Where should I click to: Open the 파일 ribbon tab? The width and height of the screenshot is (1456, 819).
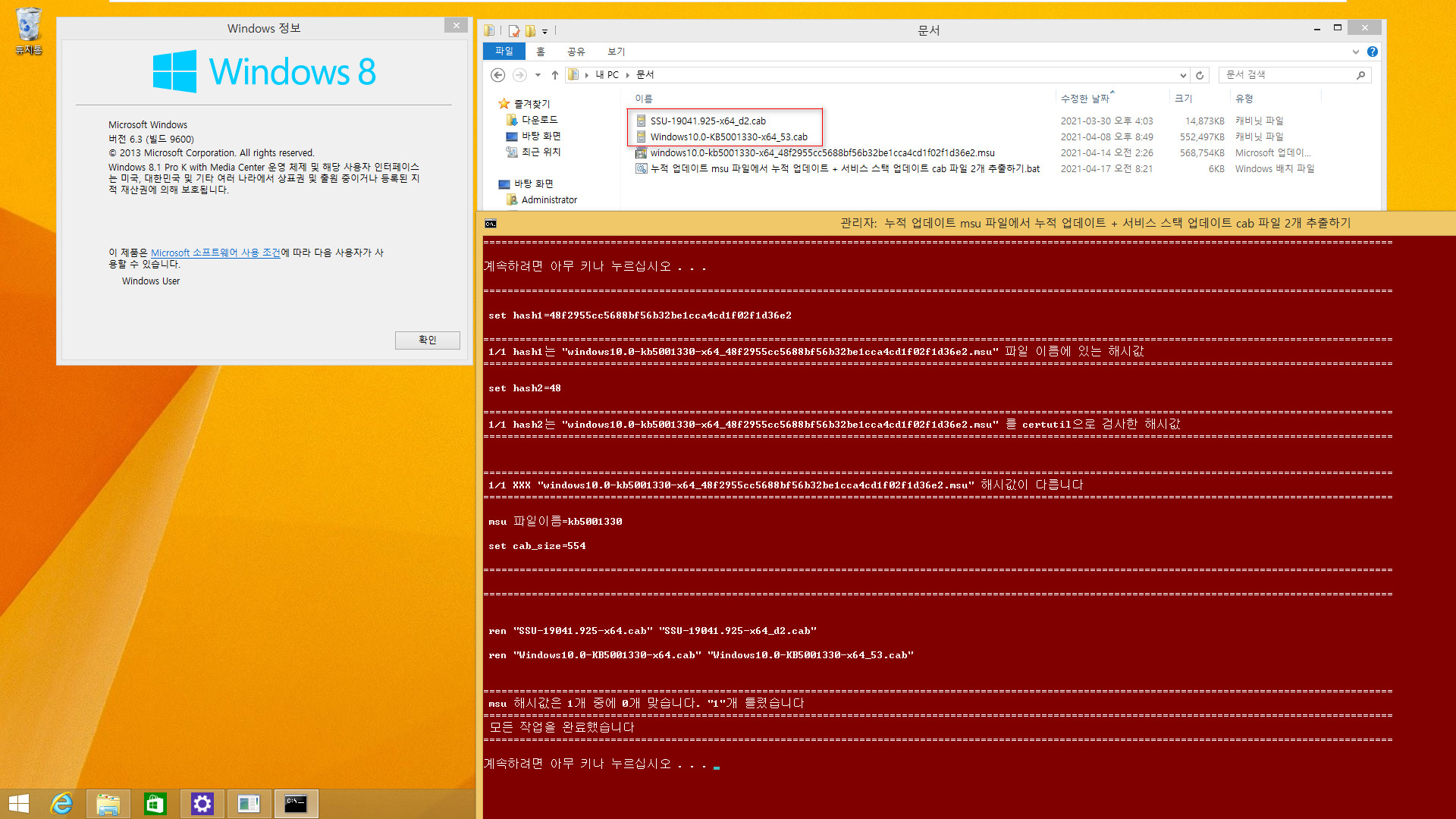pyautogui.click(x=504, y=52)
